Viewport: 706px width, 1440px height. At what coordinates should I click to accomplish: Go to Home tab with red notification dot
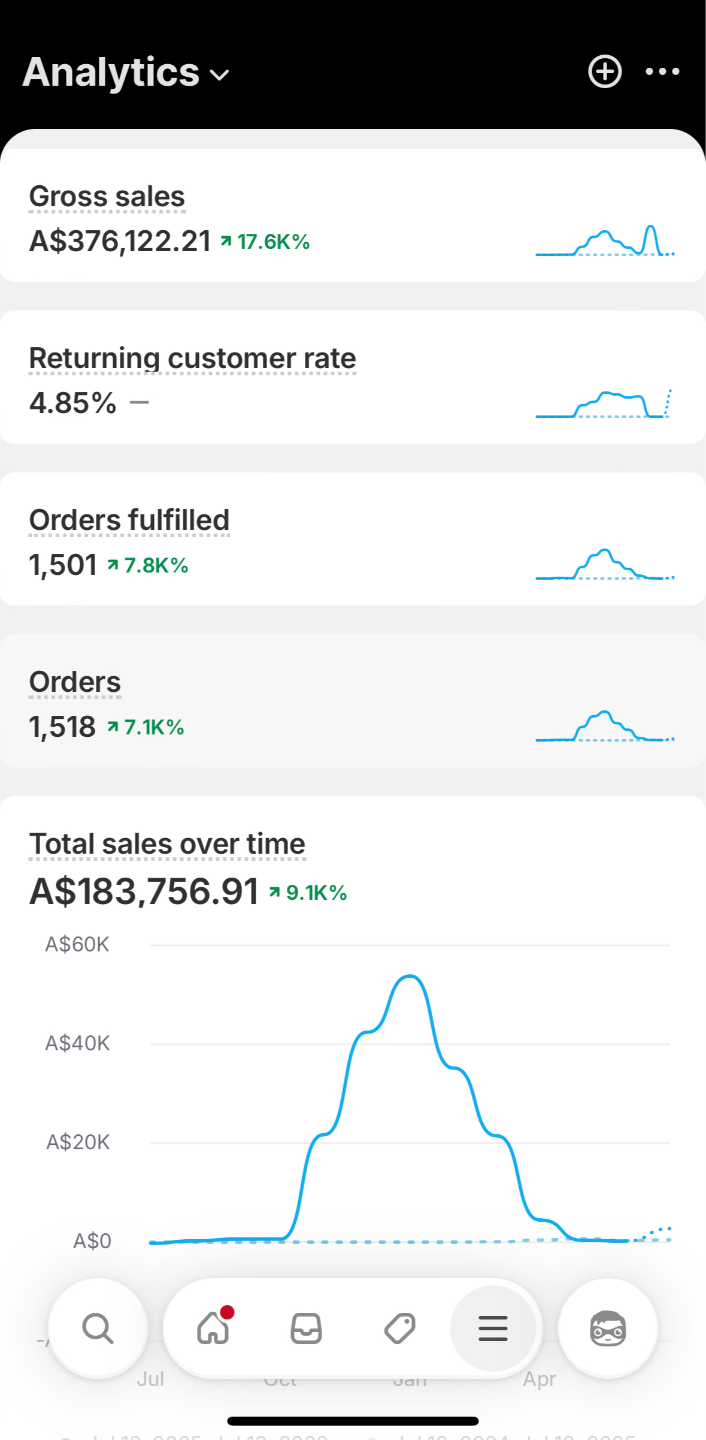click(214, 1327)
